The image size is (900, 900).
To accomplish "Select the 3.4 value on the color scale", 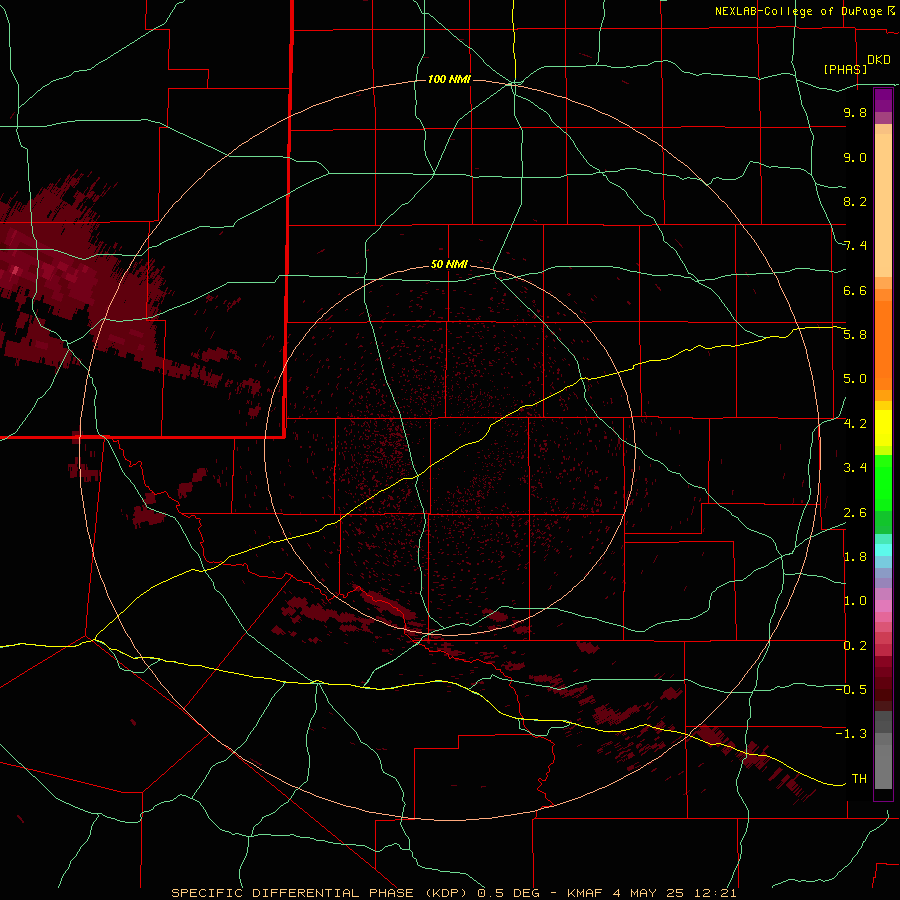I will (855, 468).
